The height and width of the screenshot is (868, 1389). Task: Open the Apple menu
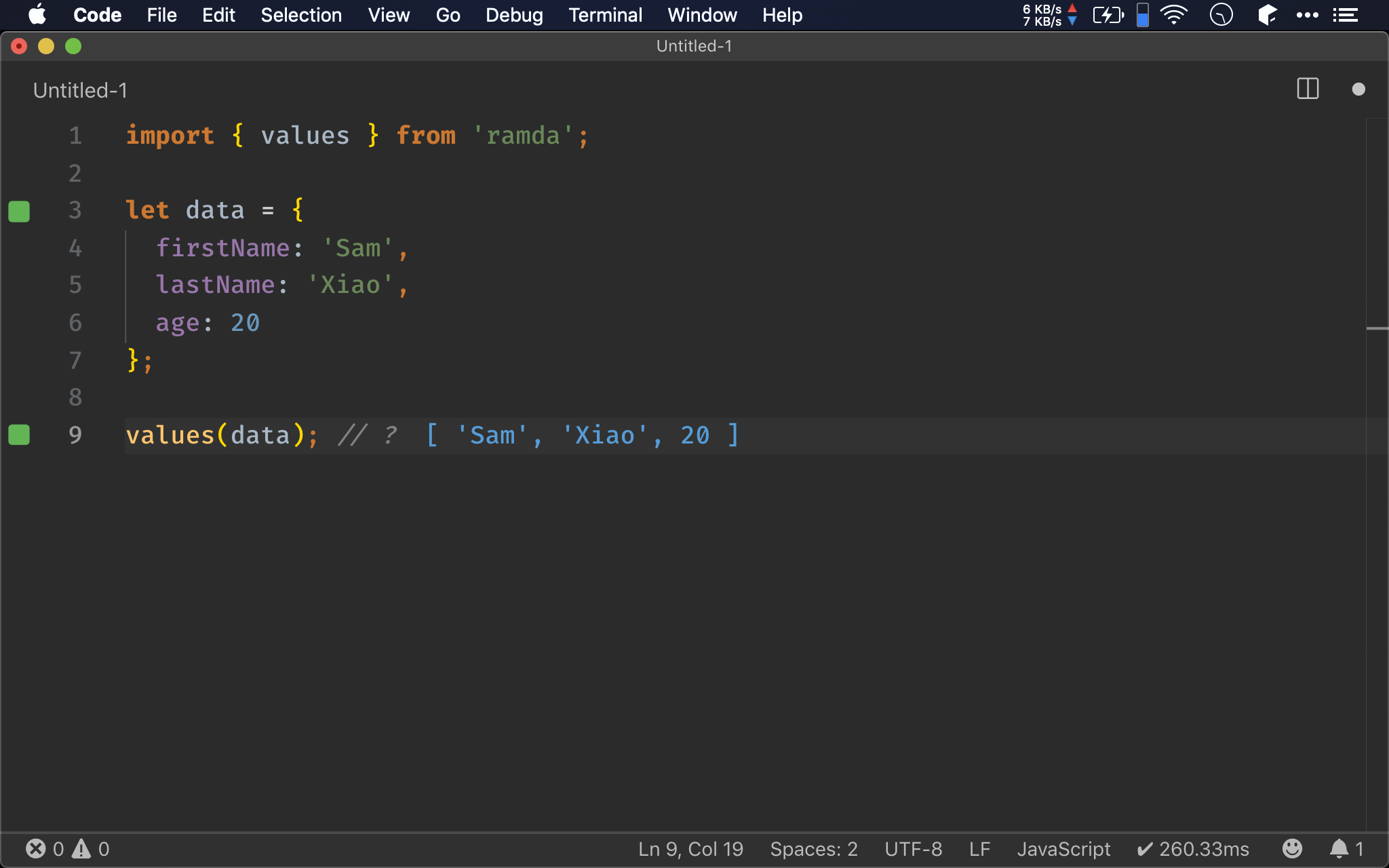click(37, 15)
